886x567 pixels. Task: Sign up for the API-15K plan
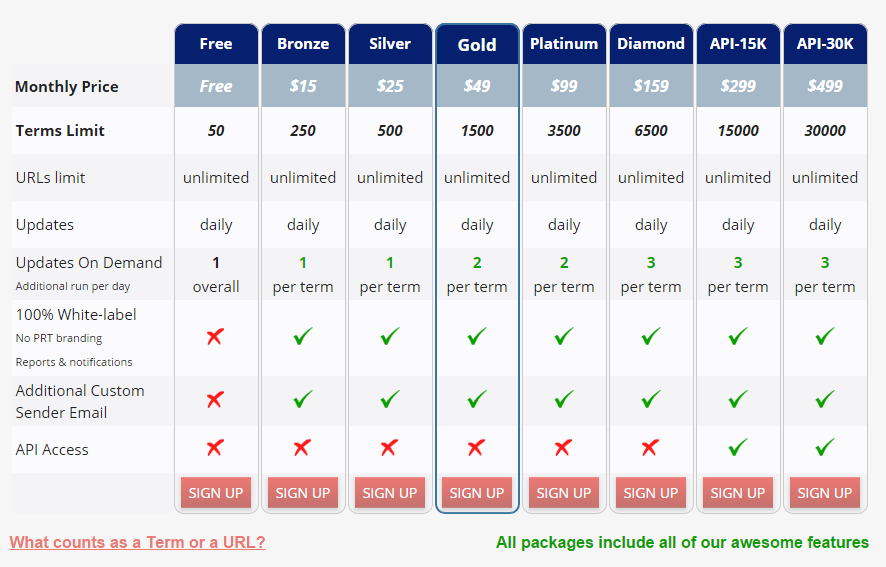pyautogui.click(x=738, y=493)
